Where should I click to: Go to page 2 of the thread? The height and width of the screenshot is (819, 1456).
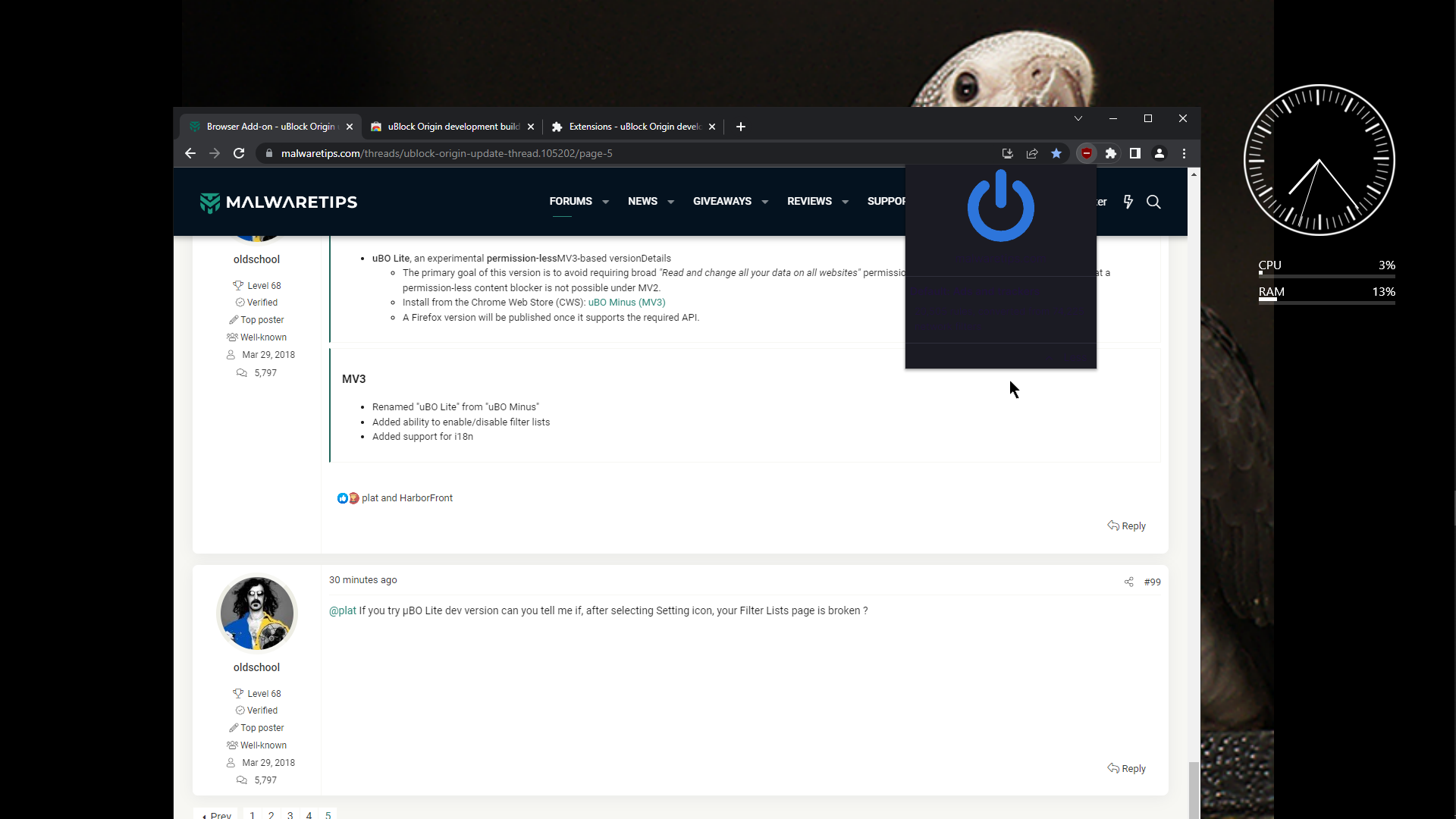tap(271, 815)
